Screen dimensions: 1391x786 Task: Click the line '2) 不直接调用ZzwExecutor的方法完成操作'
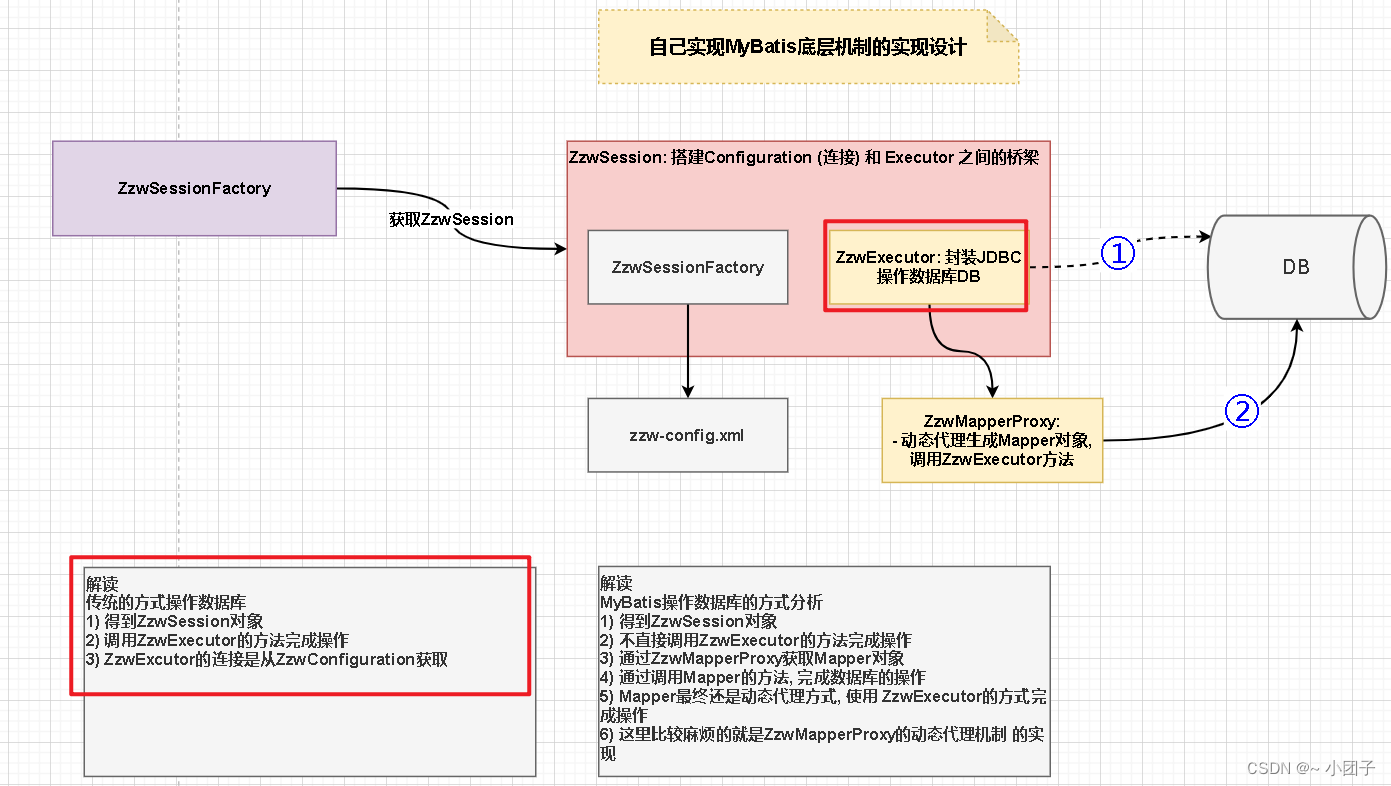point(755,640)
